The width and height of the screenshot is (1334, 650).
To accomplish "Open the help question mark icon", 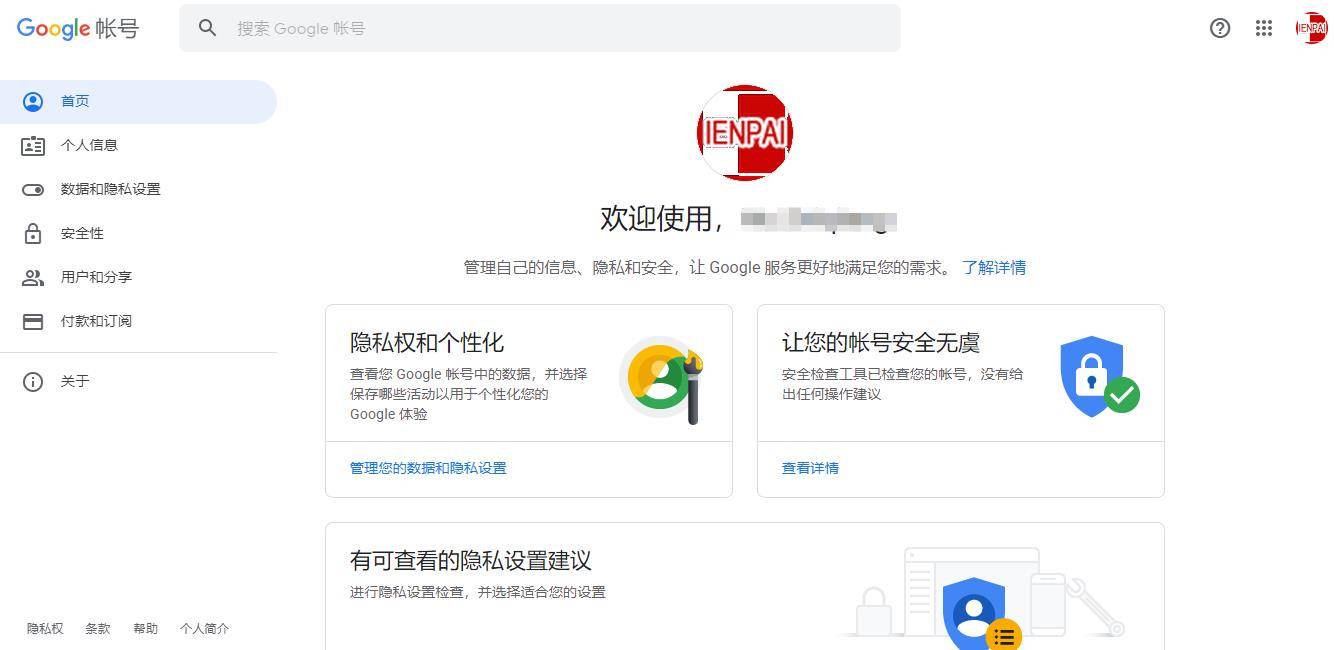I will pos(1220,28).
